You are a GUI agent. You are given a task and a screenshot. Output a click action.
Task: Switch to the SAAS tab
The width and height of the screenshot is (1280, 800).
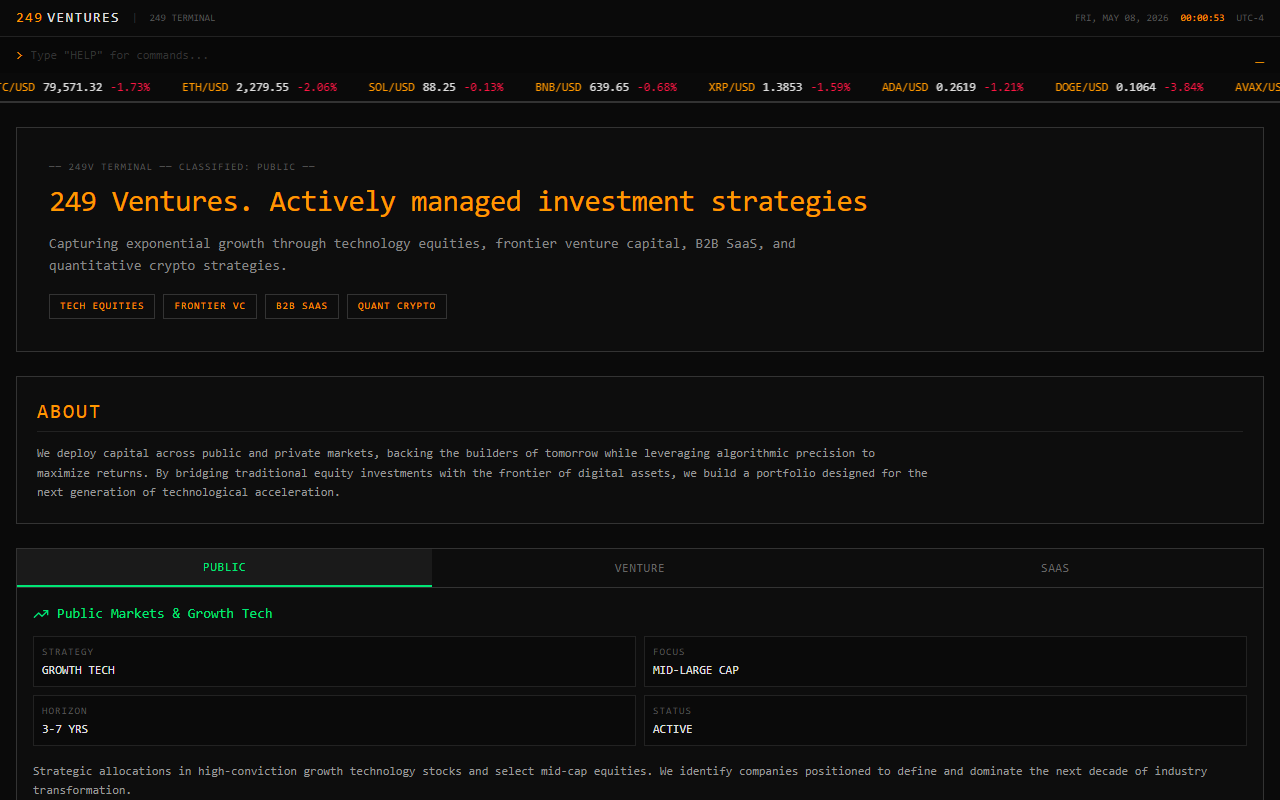pyautogui.click(x=1055, y=567)
